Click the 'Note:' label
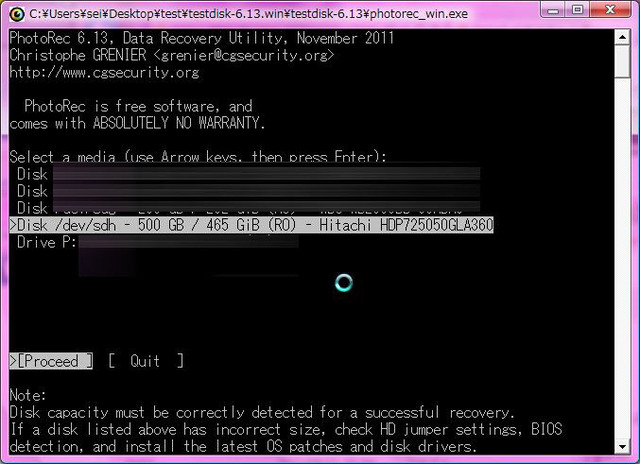Screen dimensions: 640x464 [x=28, y=395]
